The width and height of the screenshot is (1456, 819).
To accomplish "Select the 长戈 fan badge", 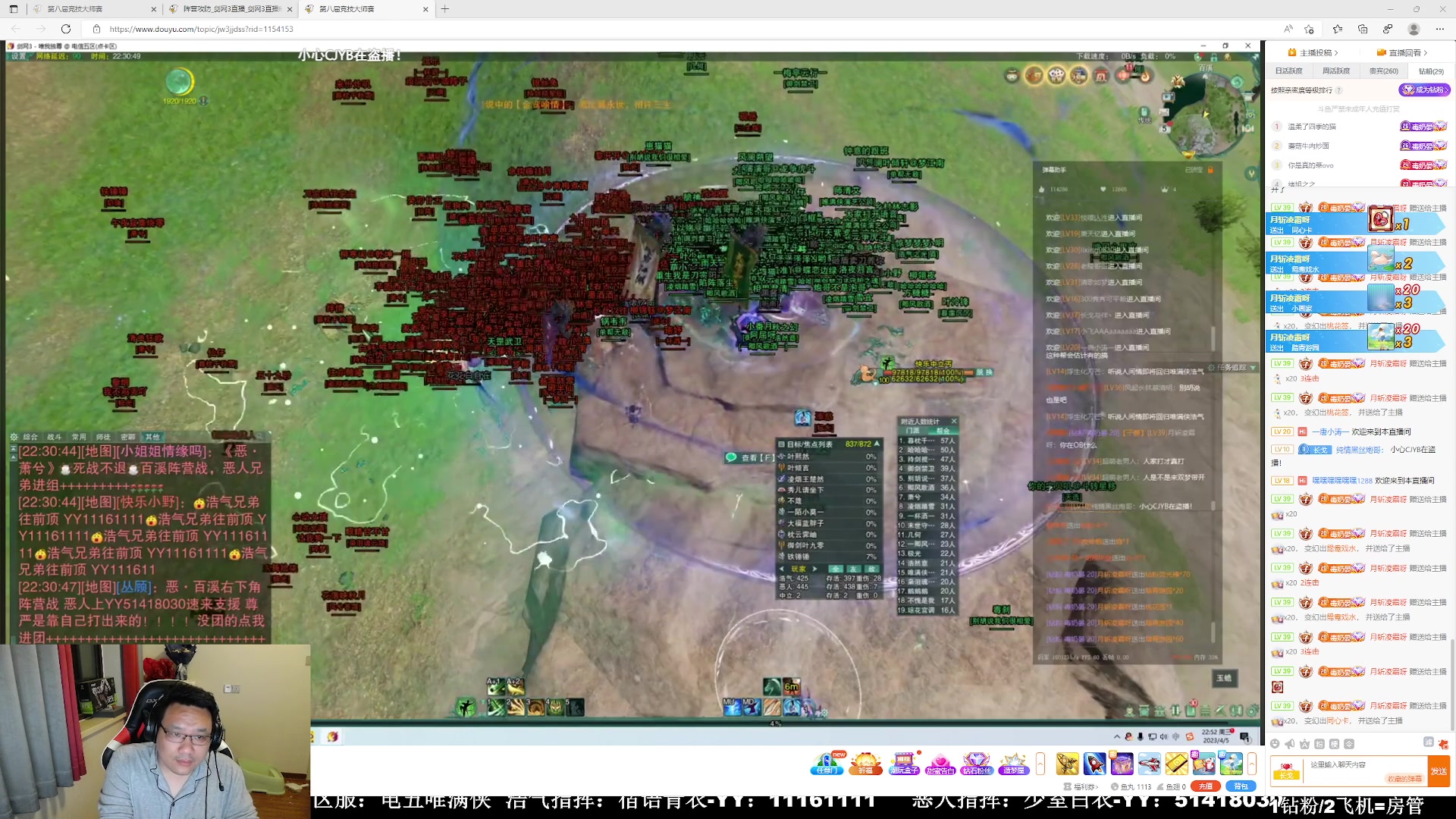I will (x=1286, y=770).
